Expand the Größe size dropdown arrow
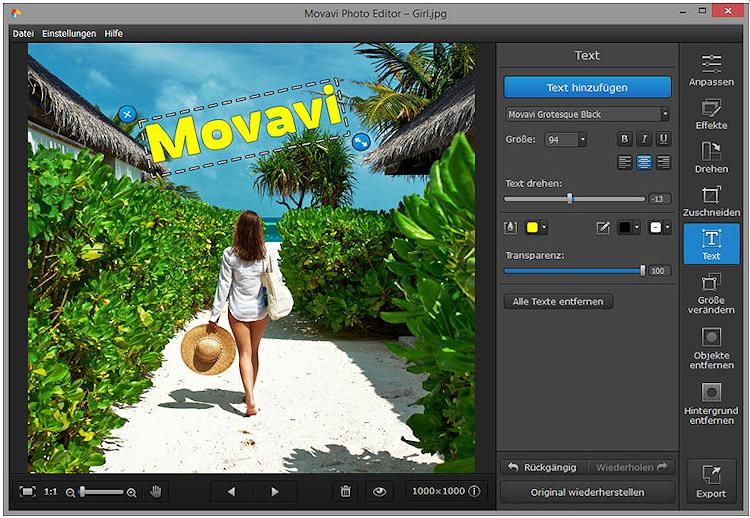Image resolution: width=750 pixels, height=518 pixels. click(583, 140)
